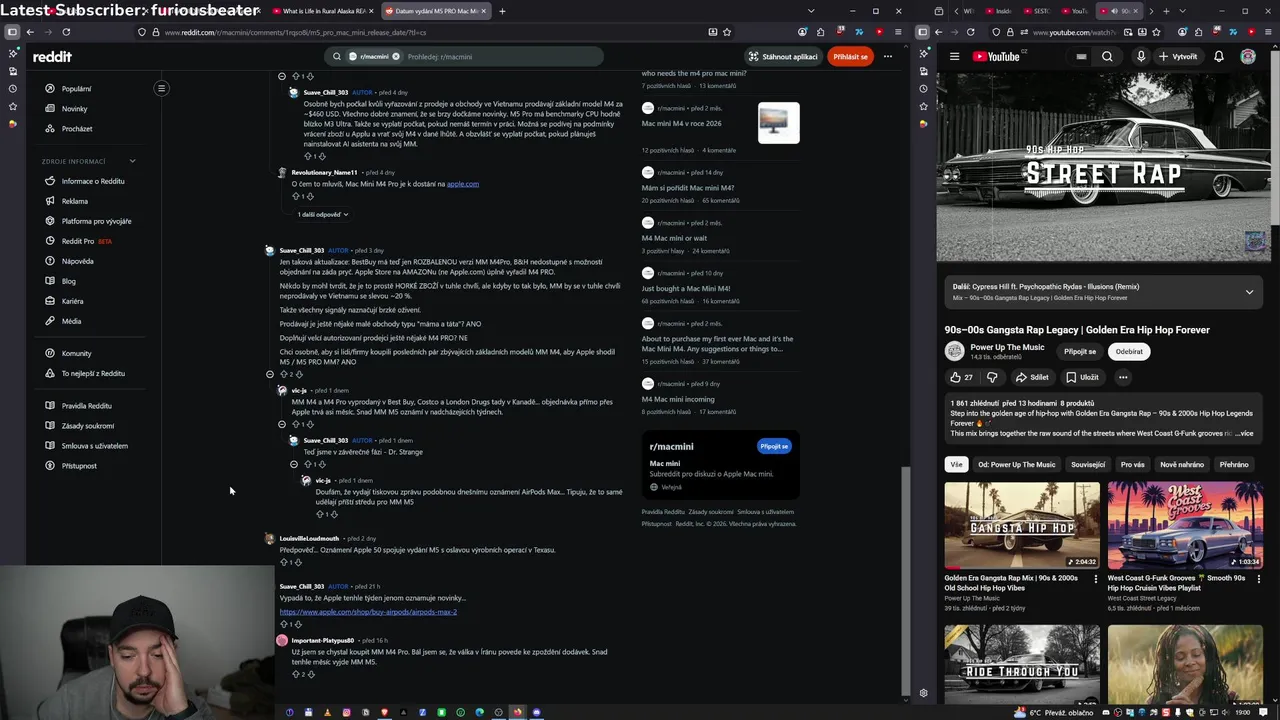Click the Street Rap video player
1280x720 pixels.
[1103, 168]
